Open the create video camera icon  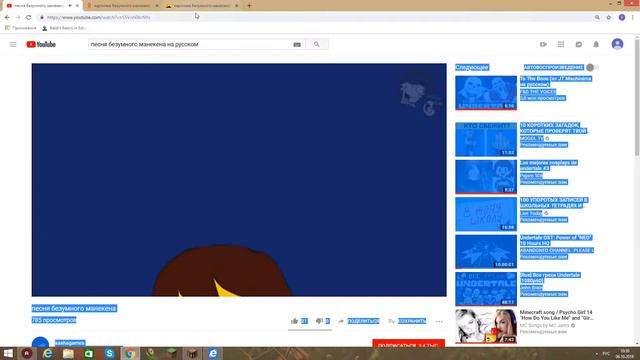tap(543, 44)
